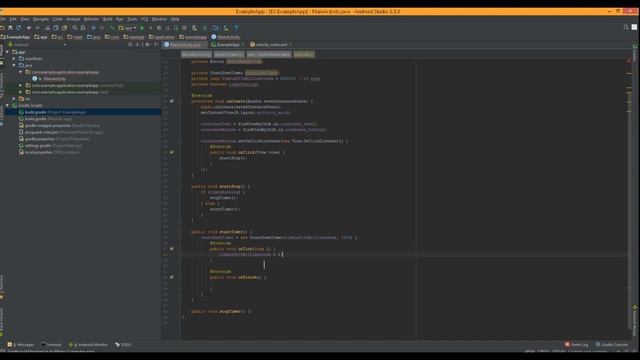Click onTick() in the editor breadcrumb bar

click(x=304, y=54)
